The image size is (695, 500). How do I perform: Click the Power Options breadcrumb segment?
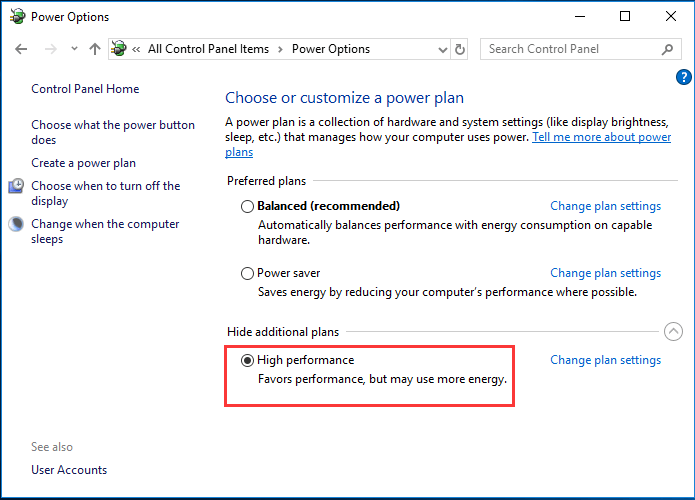coord(330,49)
